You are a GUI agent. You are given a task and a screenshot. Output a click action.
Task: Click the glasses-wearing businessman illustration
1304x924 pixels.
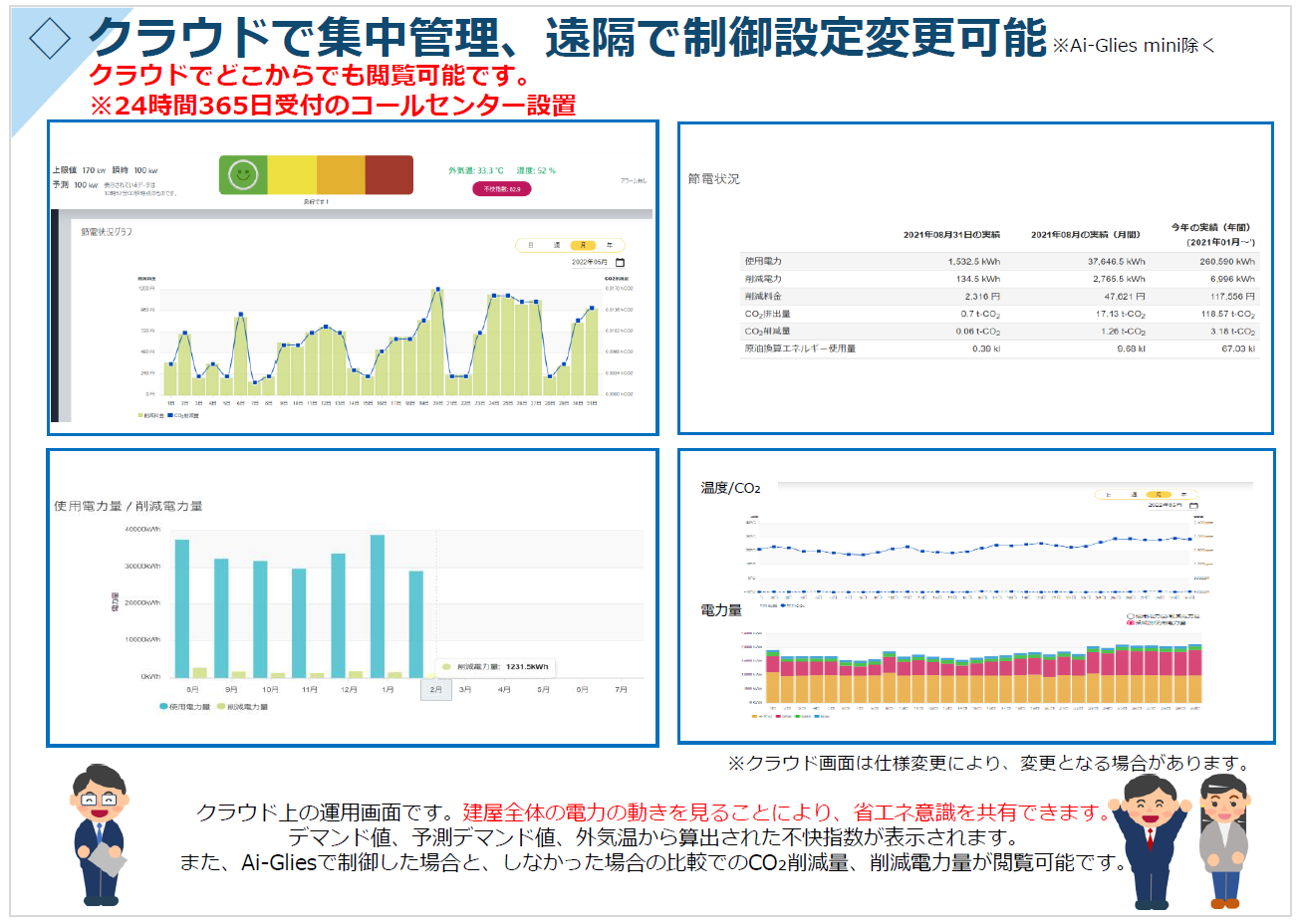pos(99,834)
